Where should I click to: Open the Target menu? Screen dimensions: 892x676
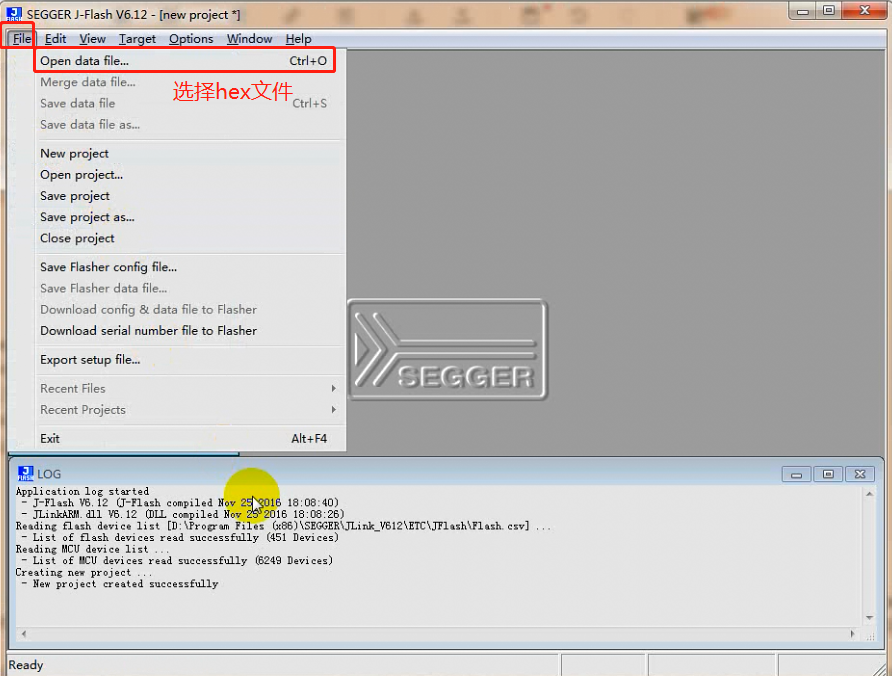[x=137, y=39]
